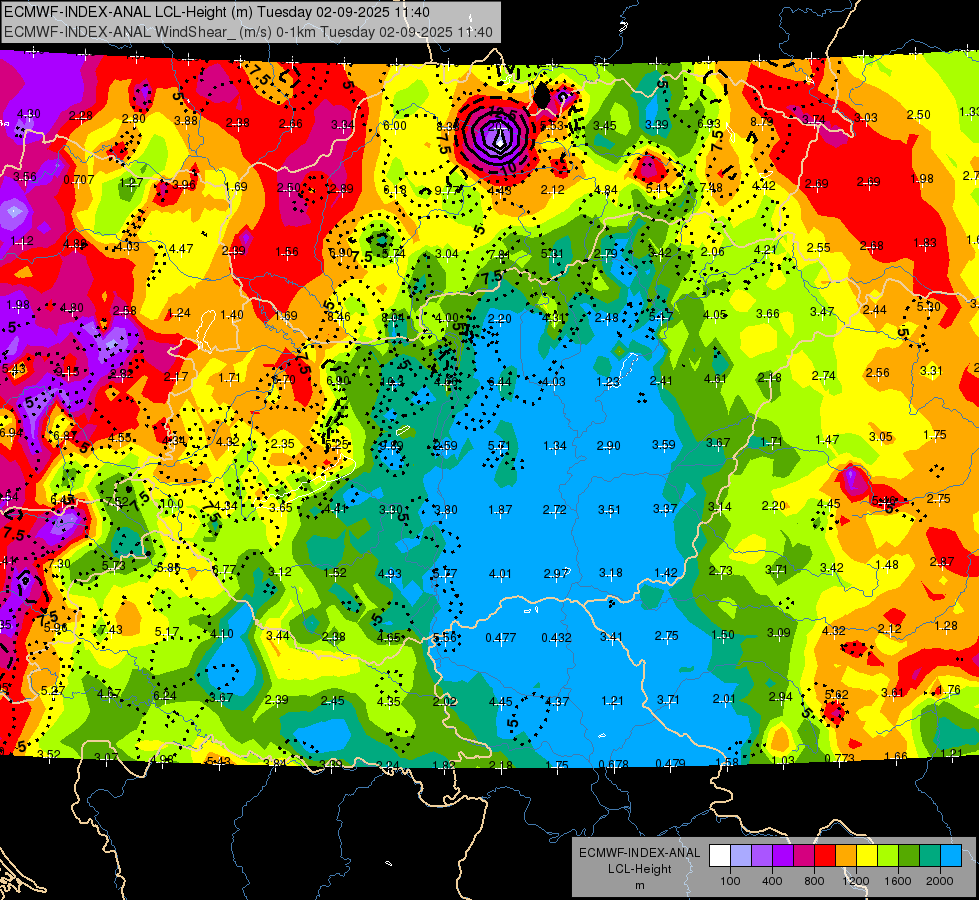Click the yellow swatch in the legend

click(x=867, y=856)
